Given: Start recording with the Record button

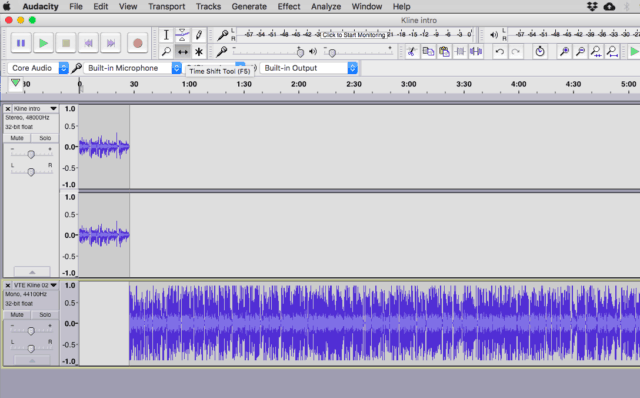Looking at the screenshot, I should (138, 43).
